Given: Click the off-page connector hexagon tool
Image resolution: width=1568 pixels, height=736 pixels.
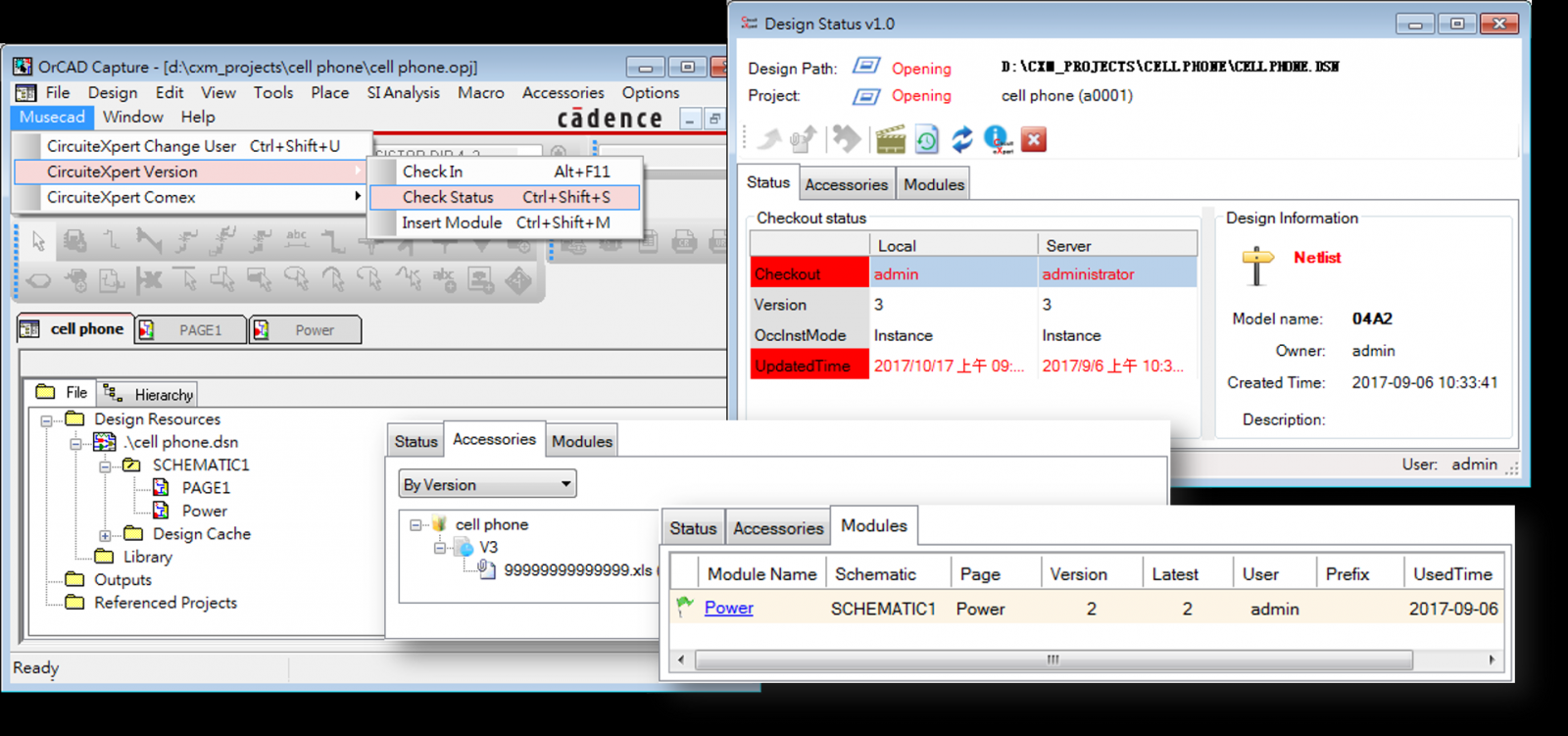Looking at the screenshot, I should click(39, 281).
